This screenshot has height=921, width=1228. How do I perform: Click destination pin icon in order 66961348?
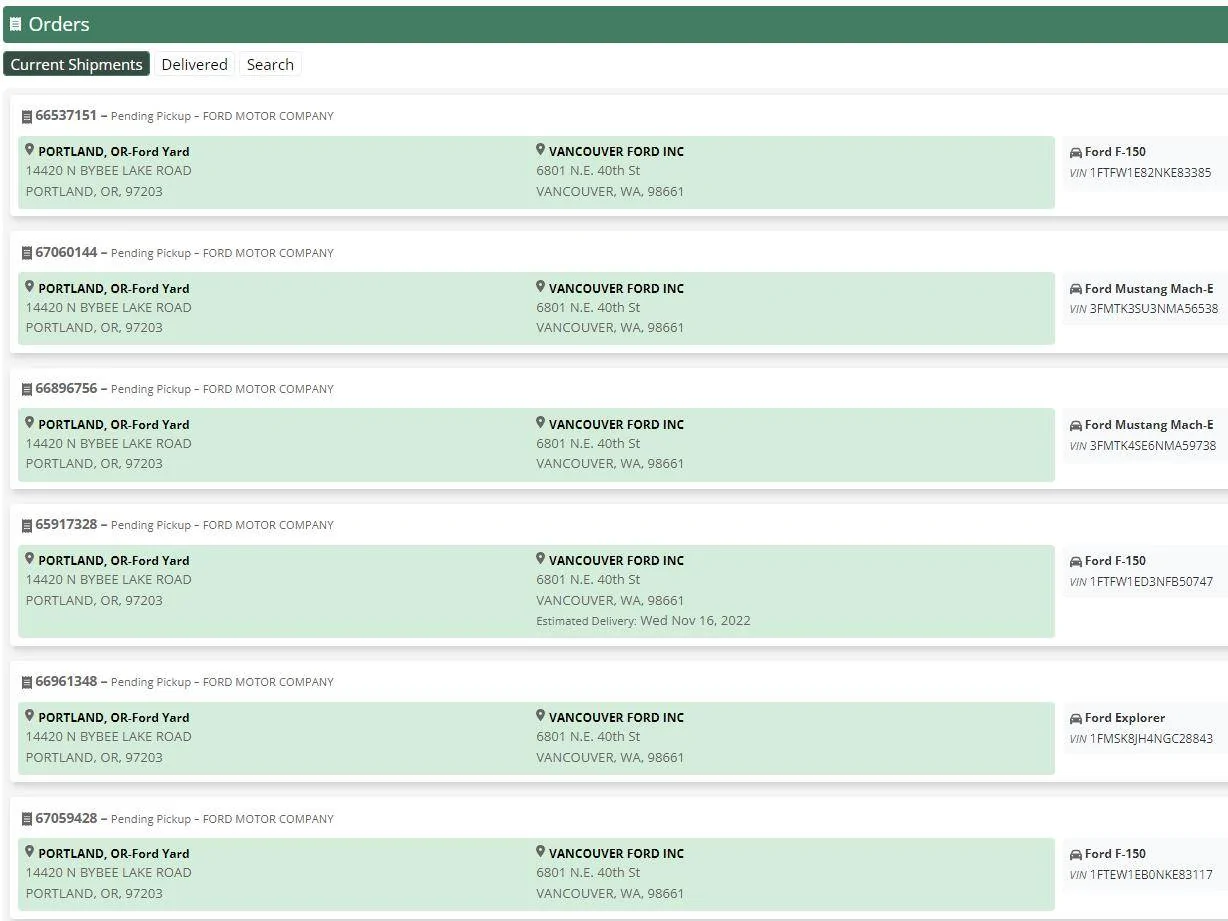pyautogui.click(x=540, y=716)
